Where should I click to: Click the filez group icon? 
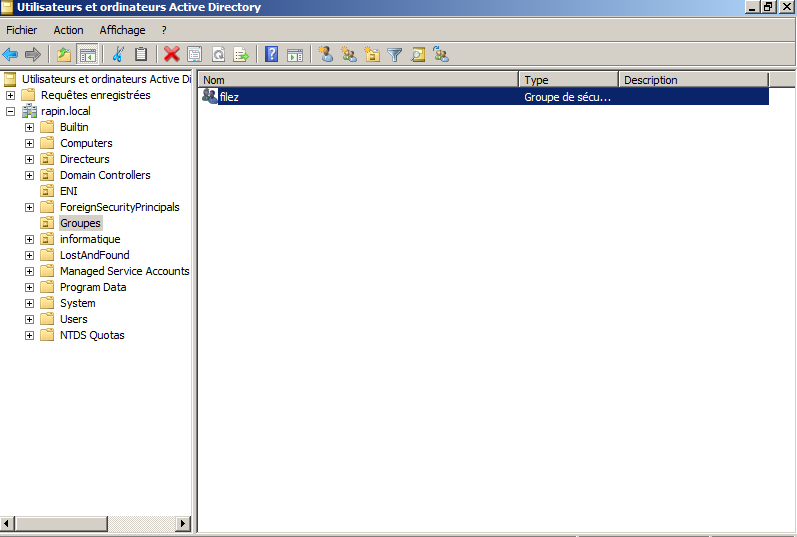pyautogui.click(x=209, y=96)
